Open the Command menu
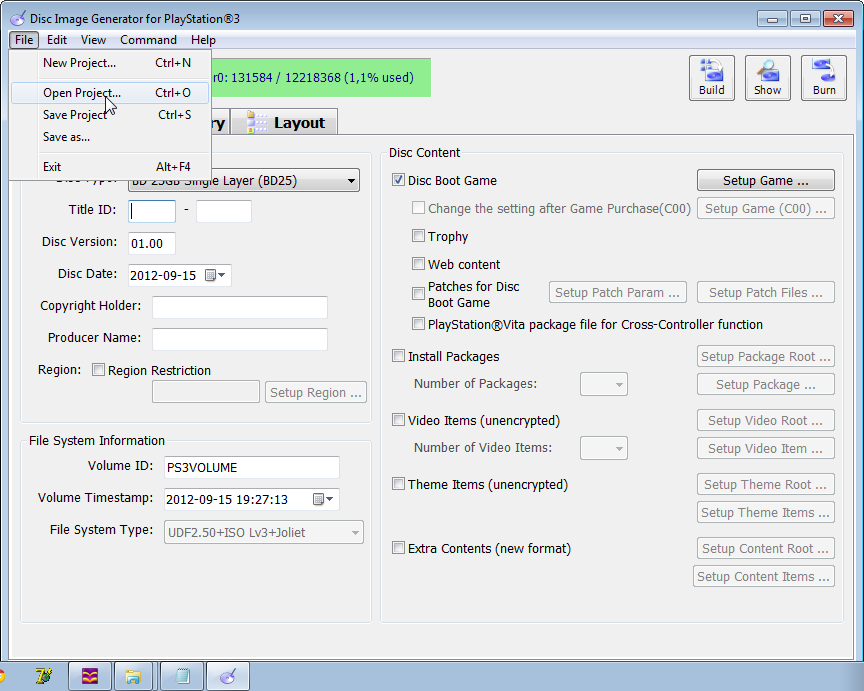This screenshot has width=864, height=691. (x=148, y=40)
